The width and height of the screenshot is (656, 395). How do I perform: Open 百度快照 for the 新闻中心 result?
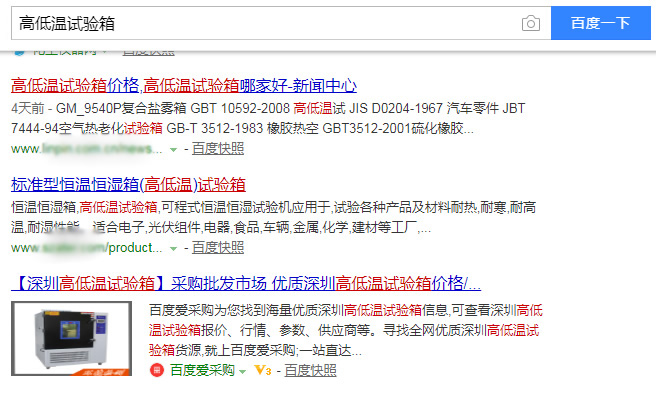(218, 149)
